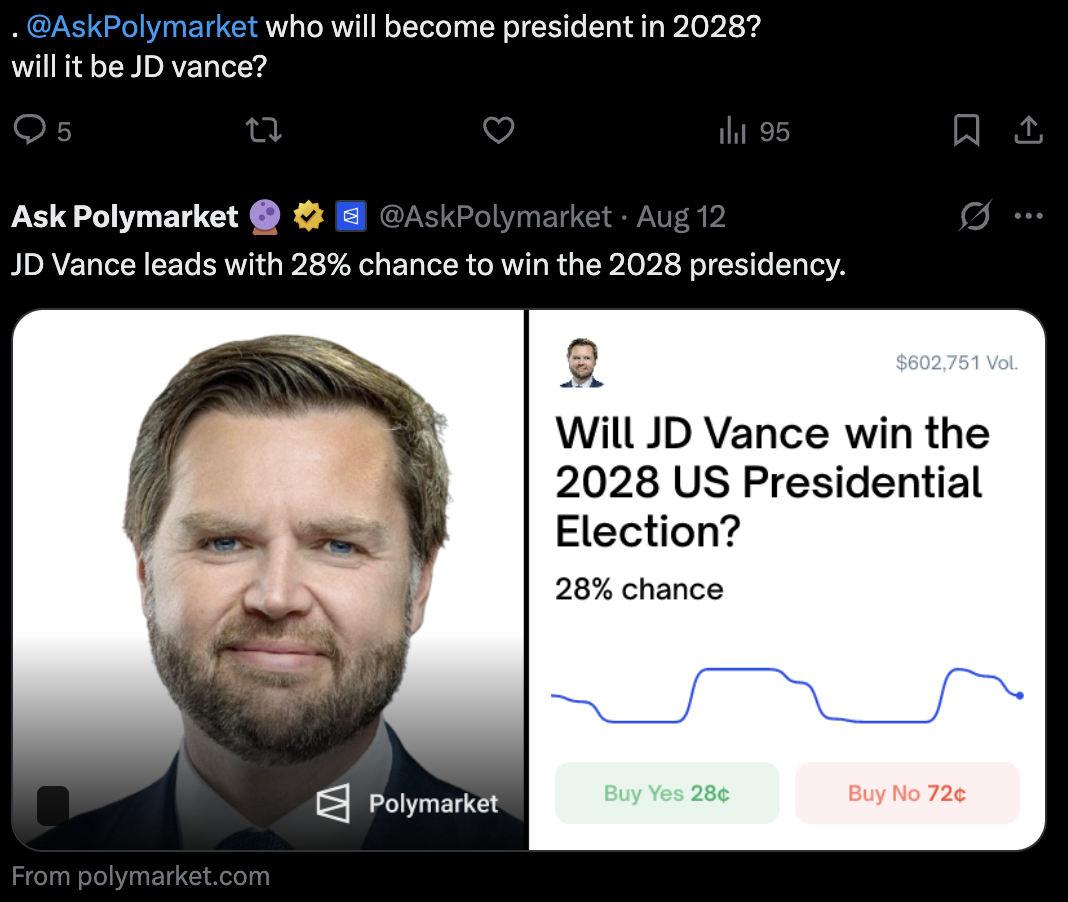The height and width of the screenshot is (902, 1068).
Task: Open the share icon on the first tweet
Action: click(1028, 129)
